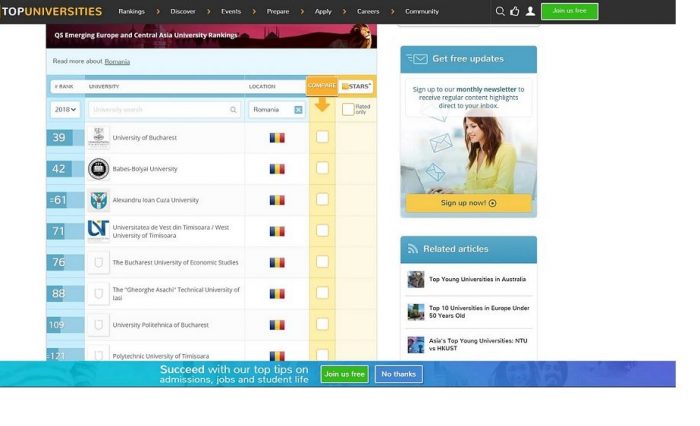700x426 pixels.
Task: Open the user profile icon in header
Action: [x=530, y=12]
